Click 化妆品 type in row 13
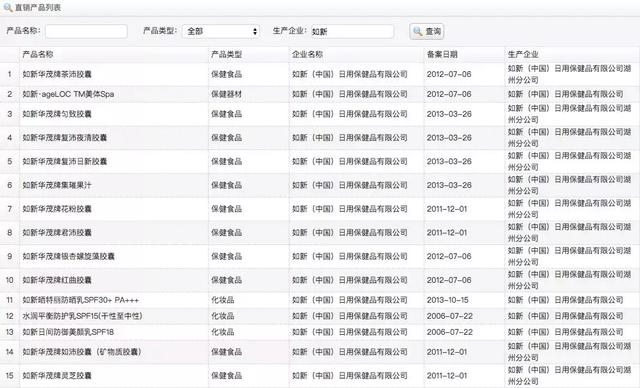Viewport: 640px width, 388px height. (222, 332)
